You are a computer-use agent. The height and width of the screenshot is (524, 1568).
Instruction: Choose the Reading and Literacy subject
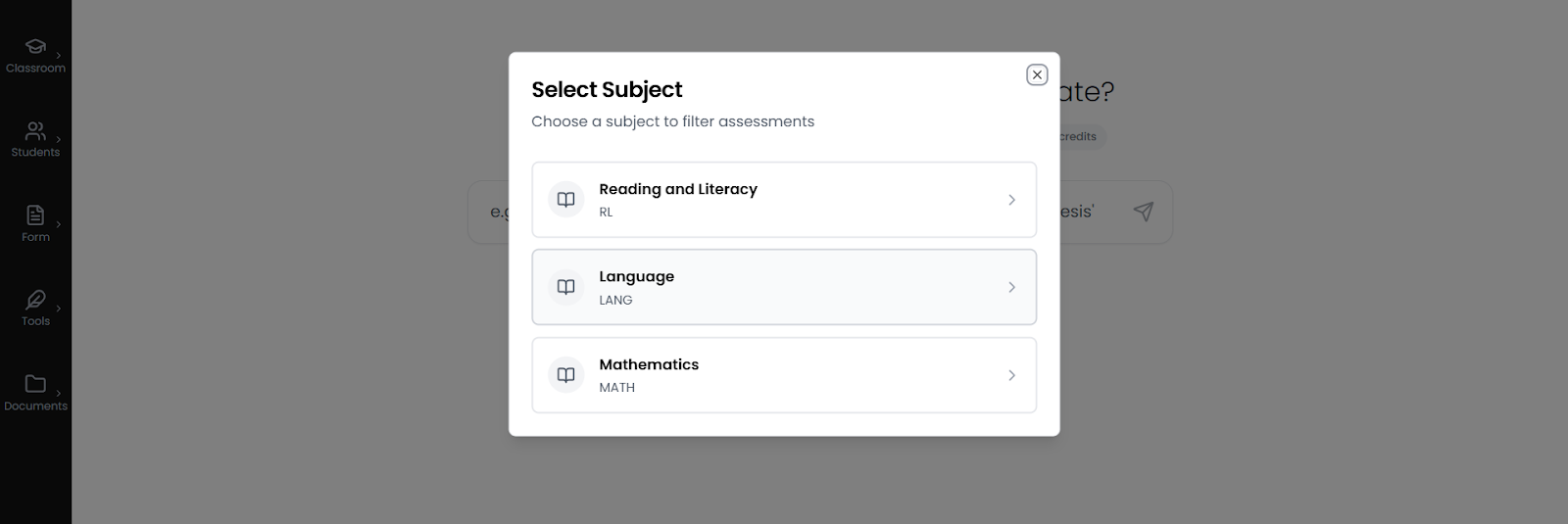point(678,189)
